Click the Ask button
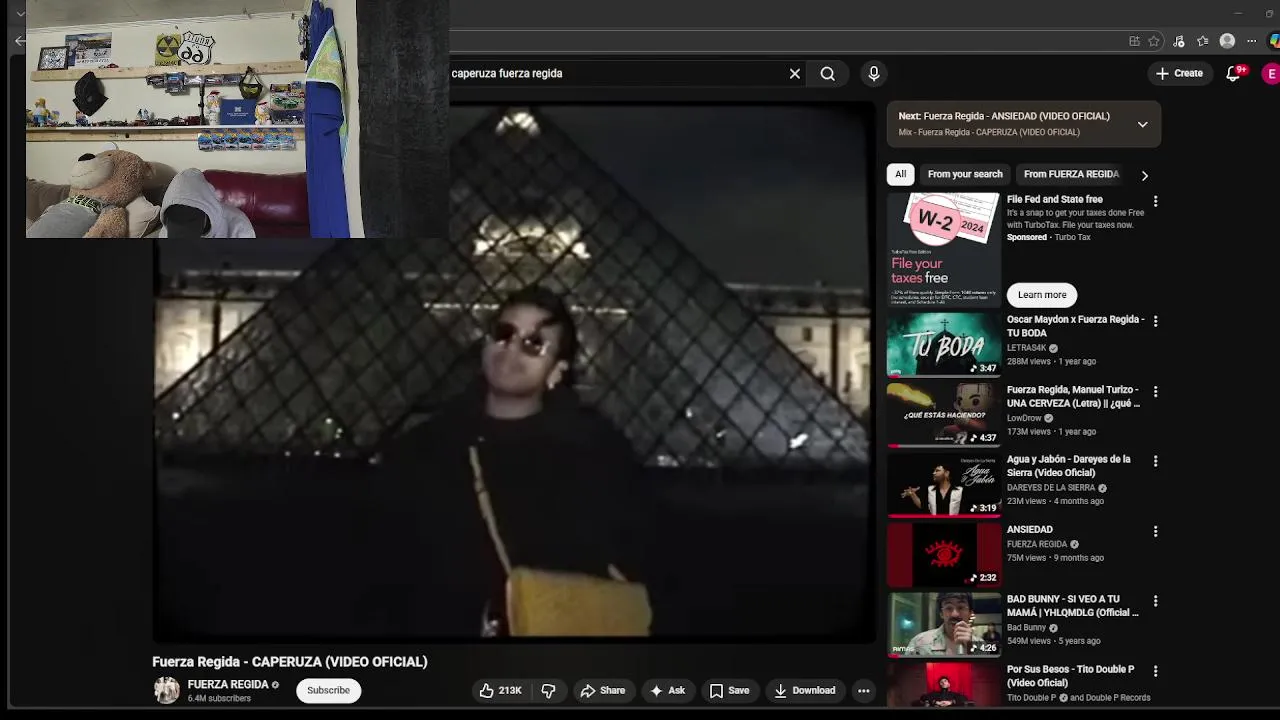This screenshot has width=1280, height=720. click(x=667, y=690)
